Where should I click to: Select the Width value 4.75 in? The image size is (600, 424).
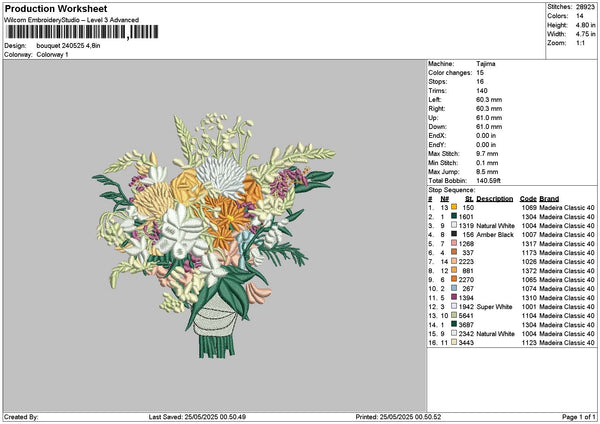pyautogui.click(x=585, y=34)
